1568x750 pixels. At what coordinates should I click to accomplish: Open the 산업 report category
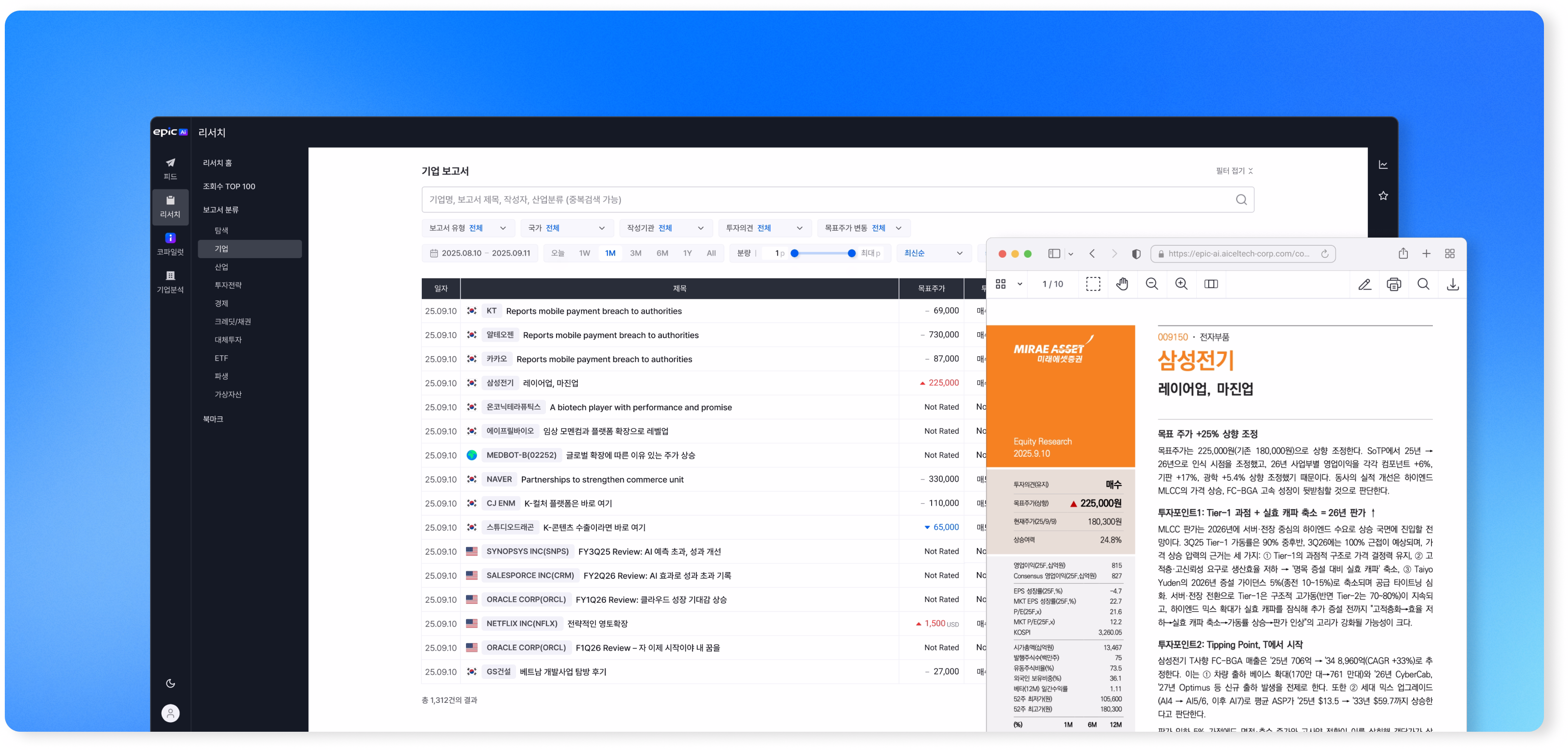(x=222, y=267)
